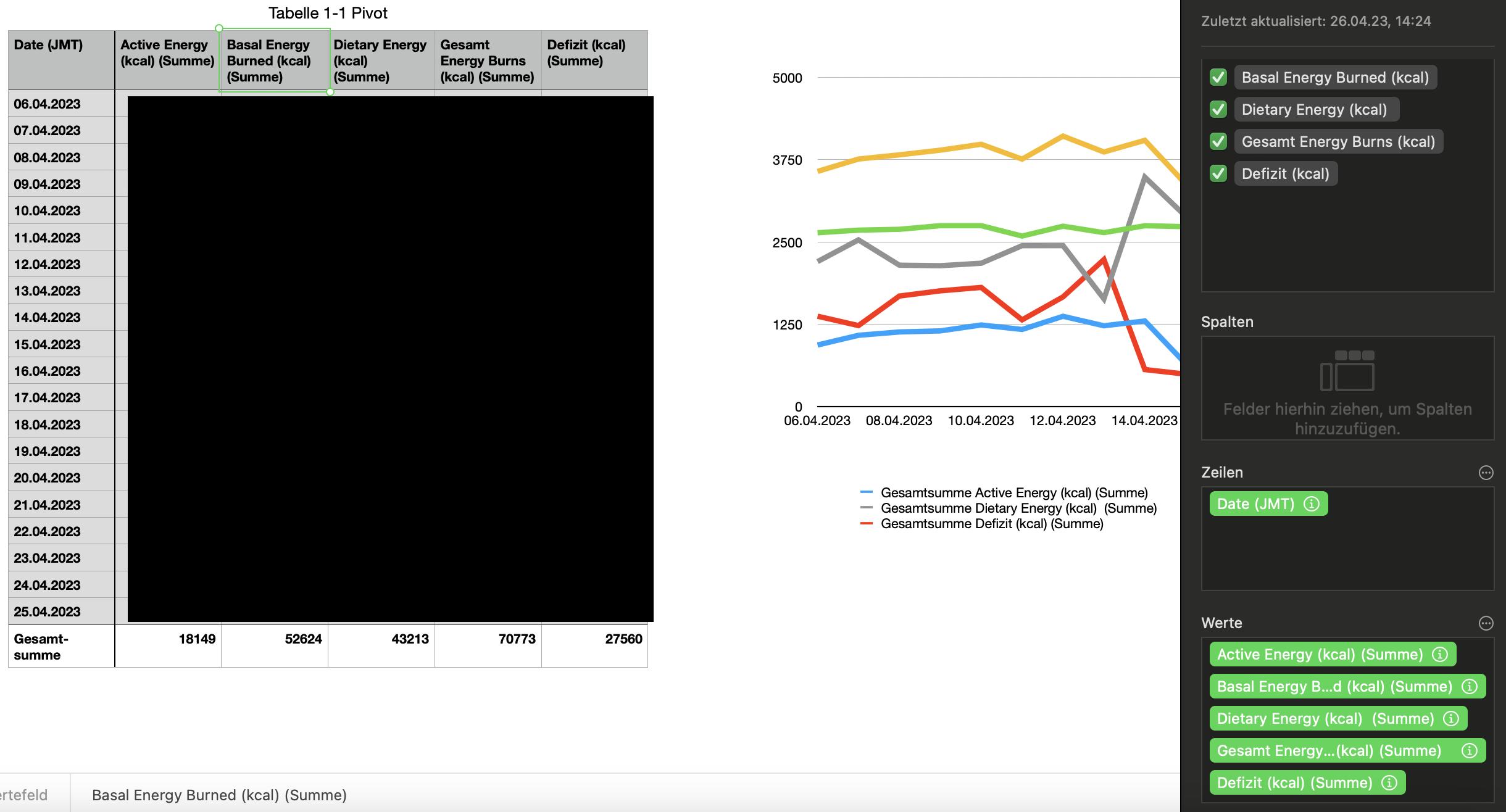Select the Tabelle 1-1 Pivot title
Screen dimensions: 1506x812
pyautogui.click(x=328, y=13)
